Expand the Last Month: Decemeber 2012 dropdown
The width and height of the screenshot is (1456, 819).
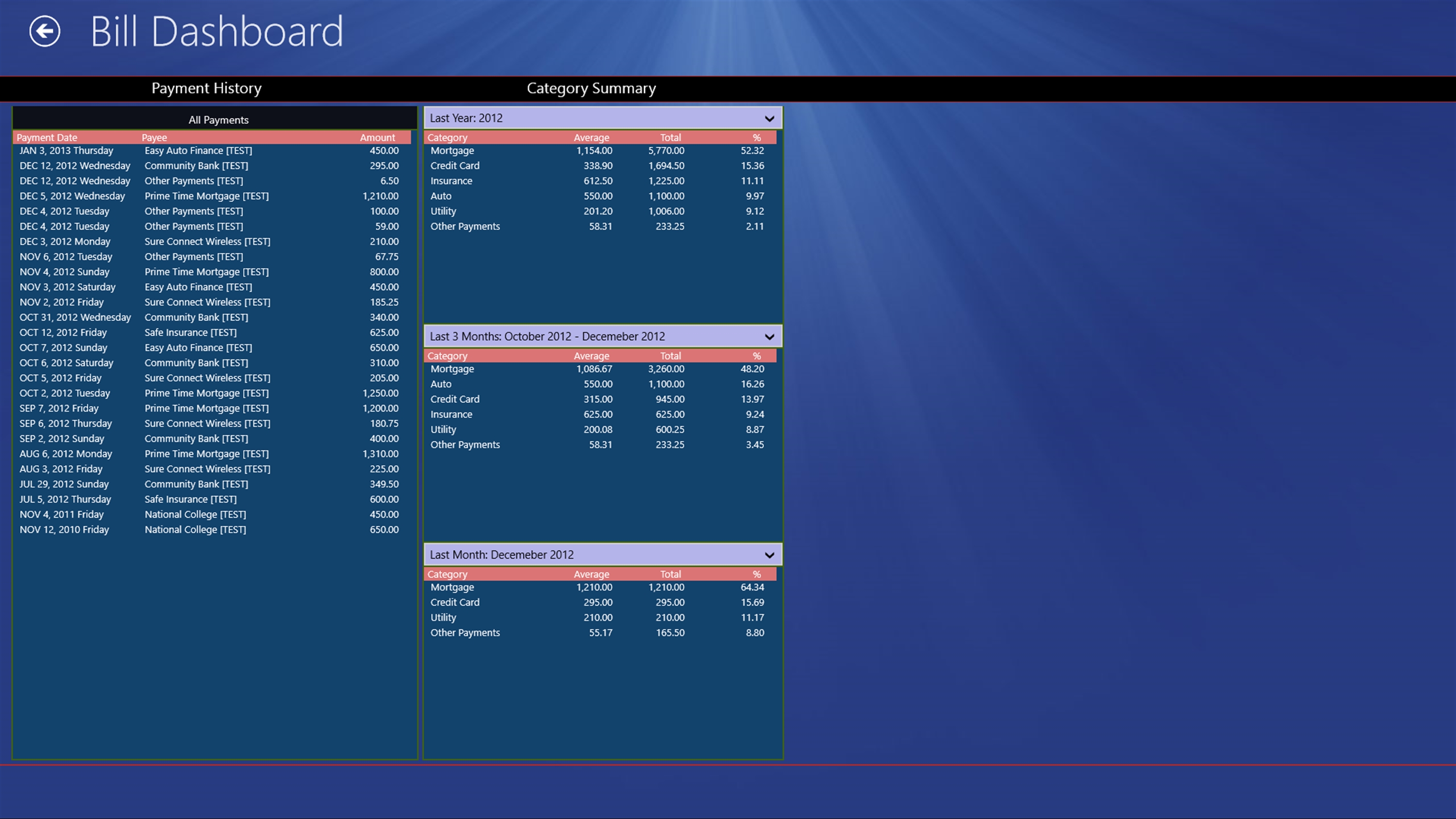pyautogui.click(x=769, y=555)
